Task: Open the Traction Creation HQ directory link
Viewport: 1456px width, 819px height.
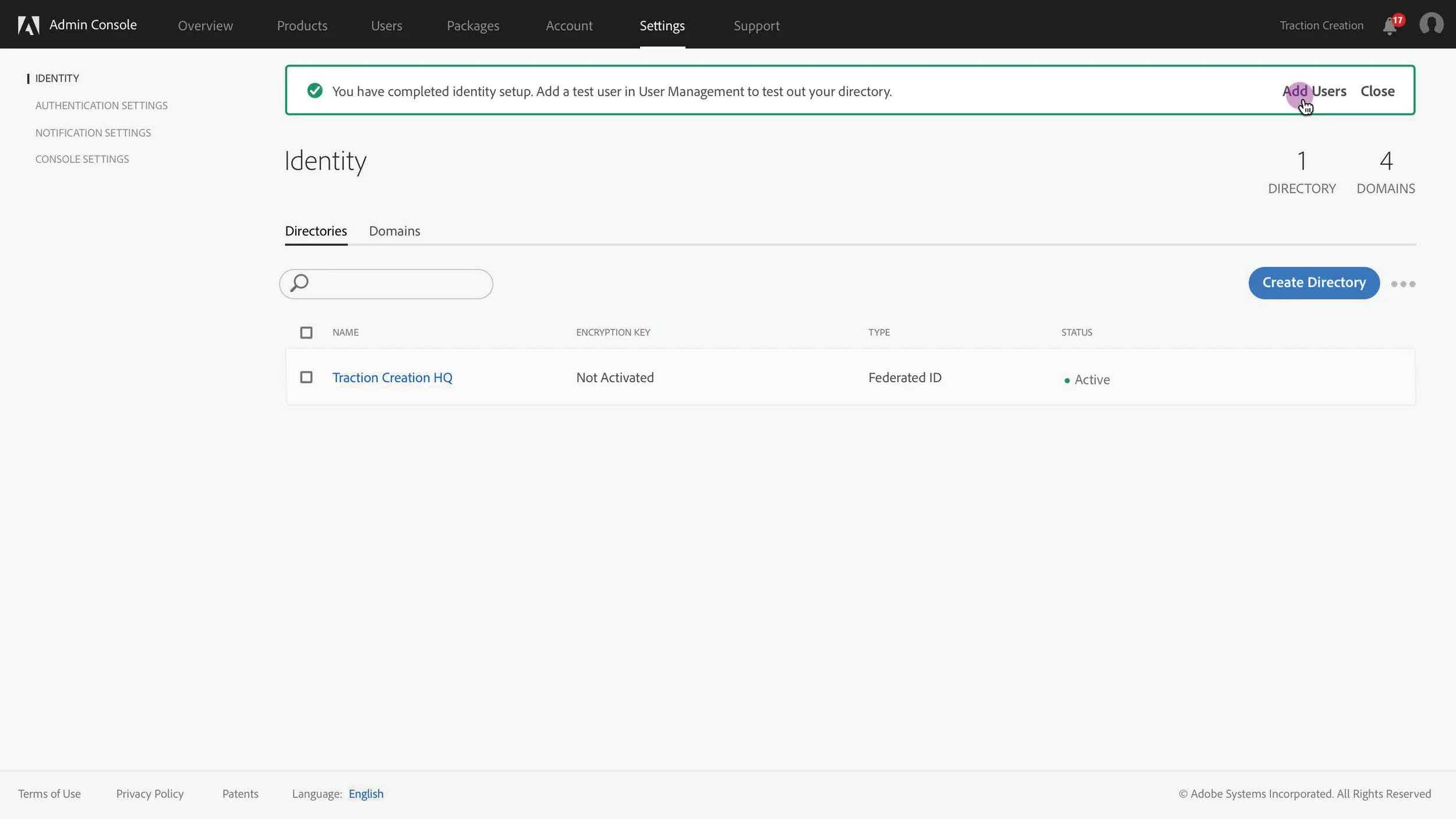Action: point(392,377)
